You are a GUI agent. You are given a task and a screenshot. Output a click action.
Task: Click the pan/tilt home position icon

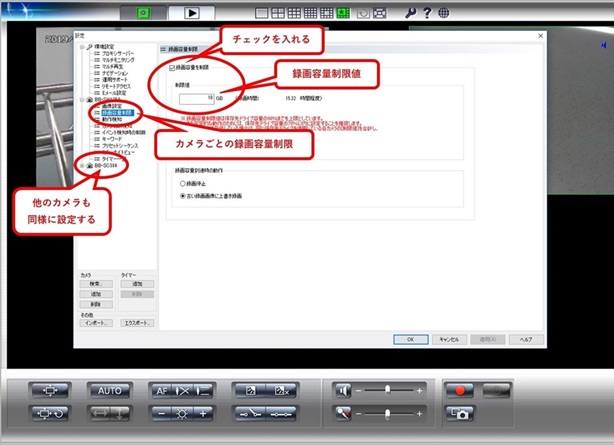pos(50,413)
